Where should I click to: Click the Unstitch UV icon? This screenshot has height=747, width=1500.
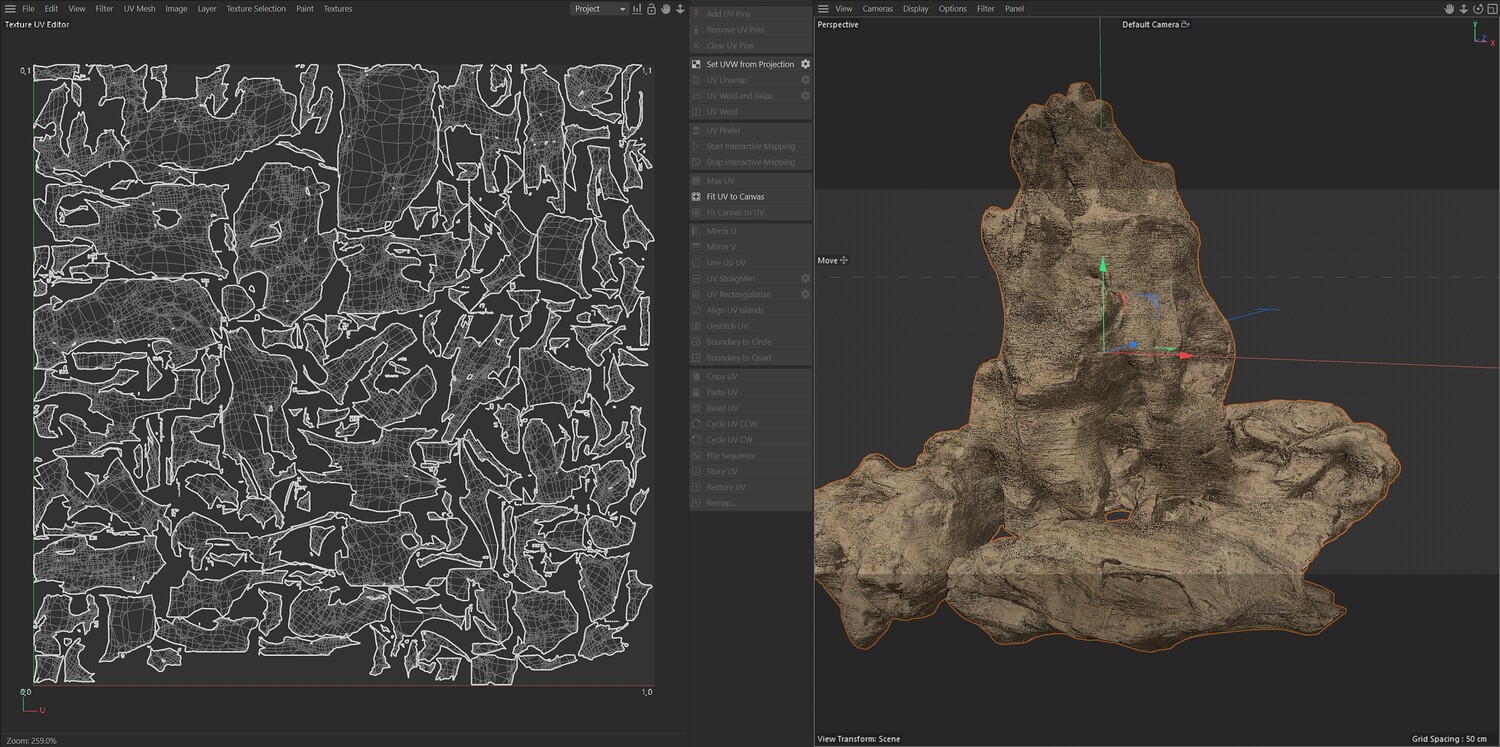pos(696,326)
